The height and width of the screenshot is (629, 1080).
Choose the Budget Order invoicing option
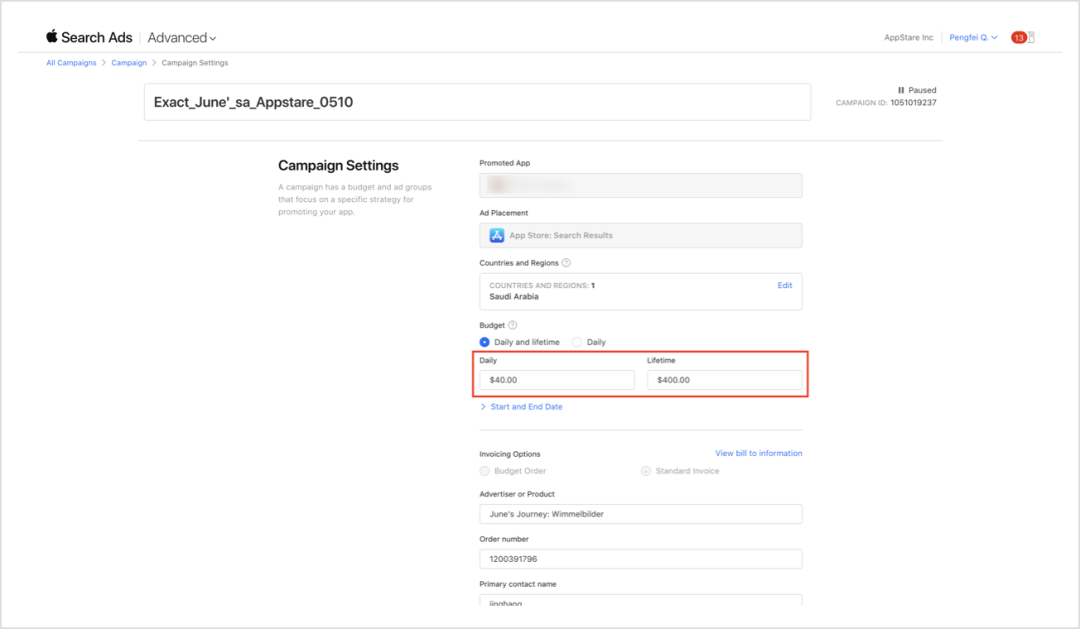coord(485,471)
